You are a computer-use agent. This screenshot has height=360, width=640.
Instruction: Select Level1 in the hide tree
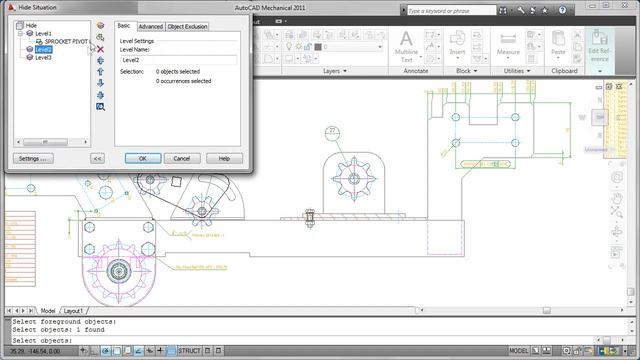click(x=43, y=33)
